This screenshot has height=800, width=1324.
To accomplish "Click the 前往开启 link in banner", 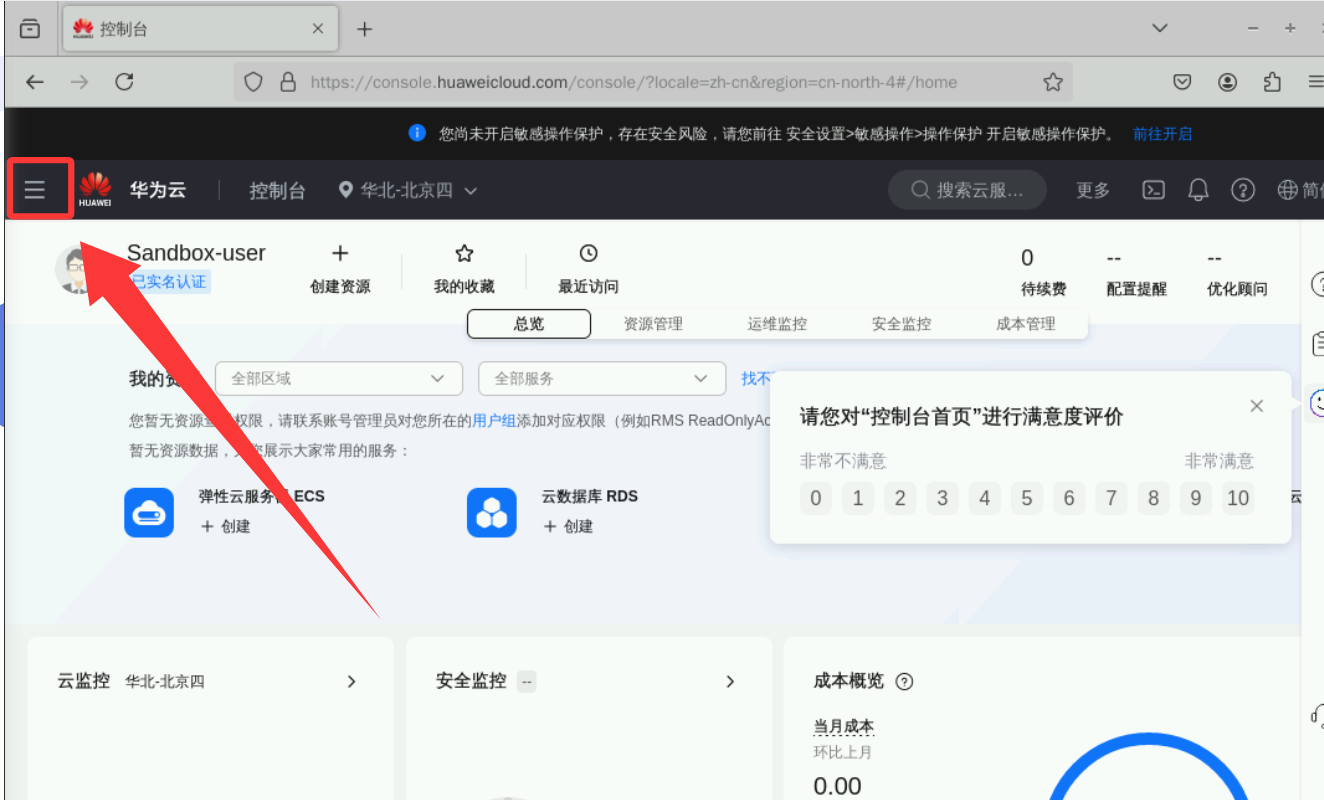I will (x=1162, y=134).
